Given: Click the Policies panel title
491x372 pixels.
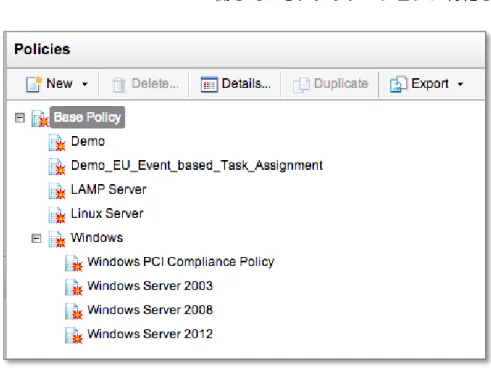Looking at the screenshot, I should (x=42, y=49).
